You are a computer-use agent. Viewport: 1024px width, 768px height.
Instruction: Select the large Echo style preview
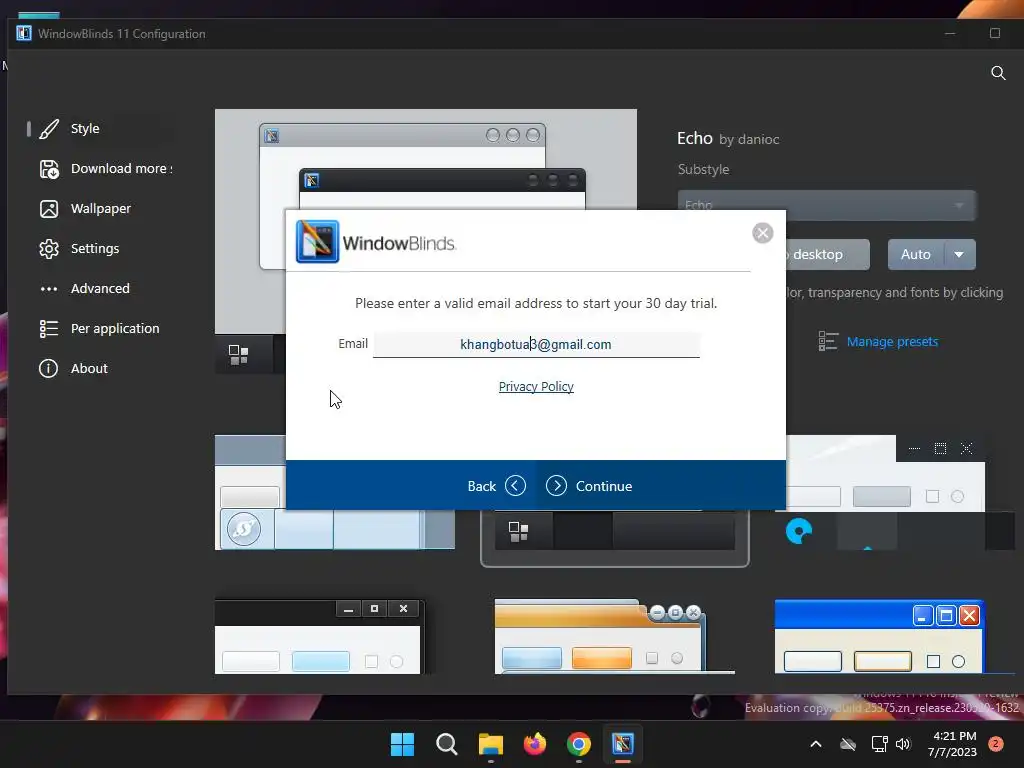click(x=426, y=160)
